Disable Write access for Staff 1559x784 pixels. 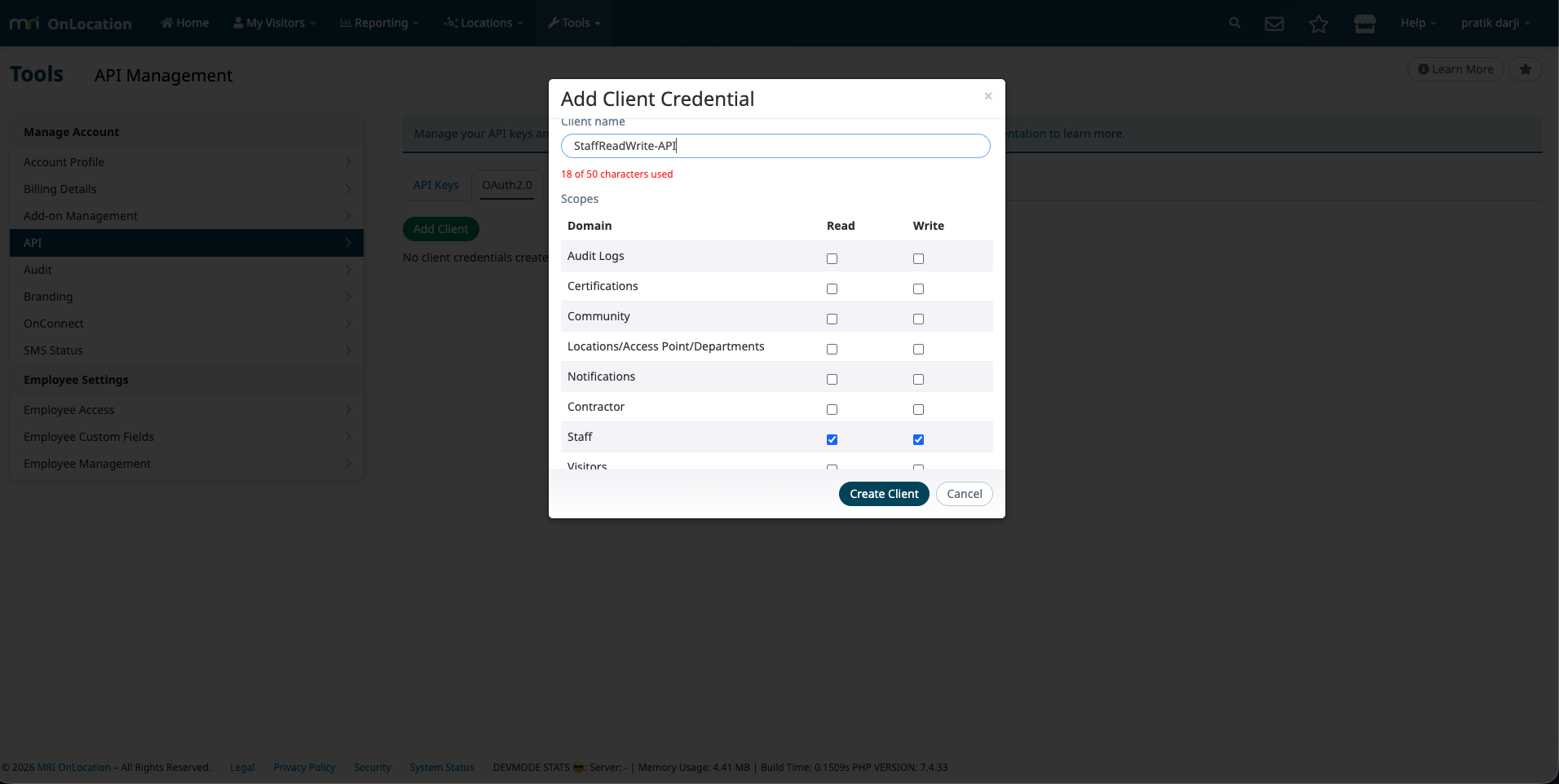918,438
